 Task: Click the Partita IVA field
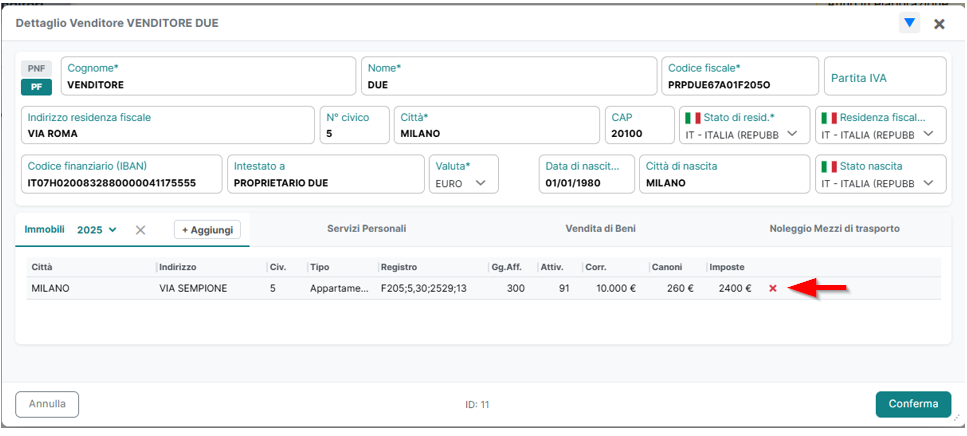[885, 76]
